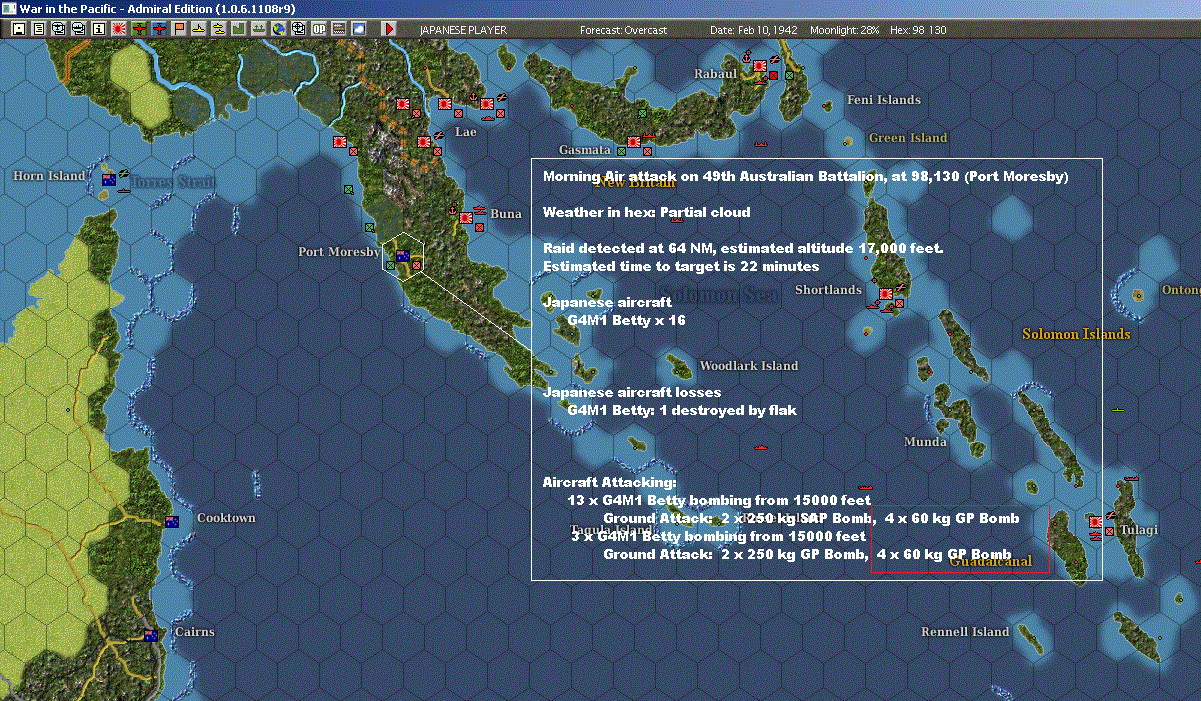Select the Japanese flag at Tulagi
The height and width of the screenshot is (701, 1201).
tap(1096, 522)
